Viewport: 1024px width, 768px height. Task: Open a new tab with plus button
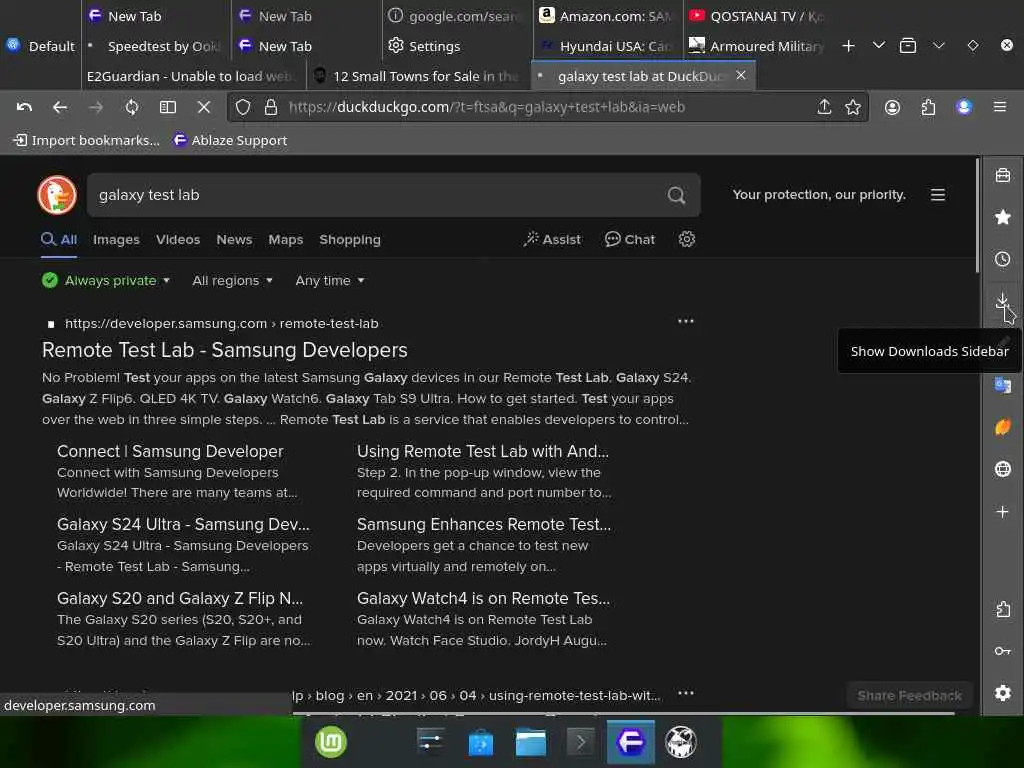(x=848, y=46)
